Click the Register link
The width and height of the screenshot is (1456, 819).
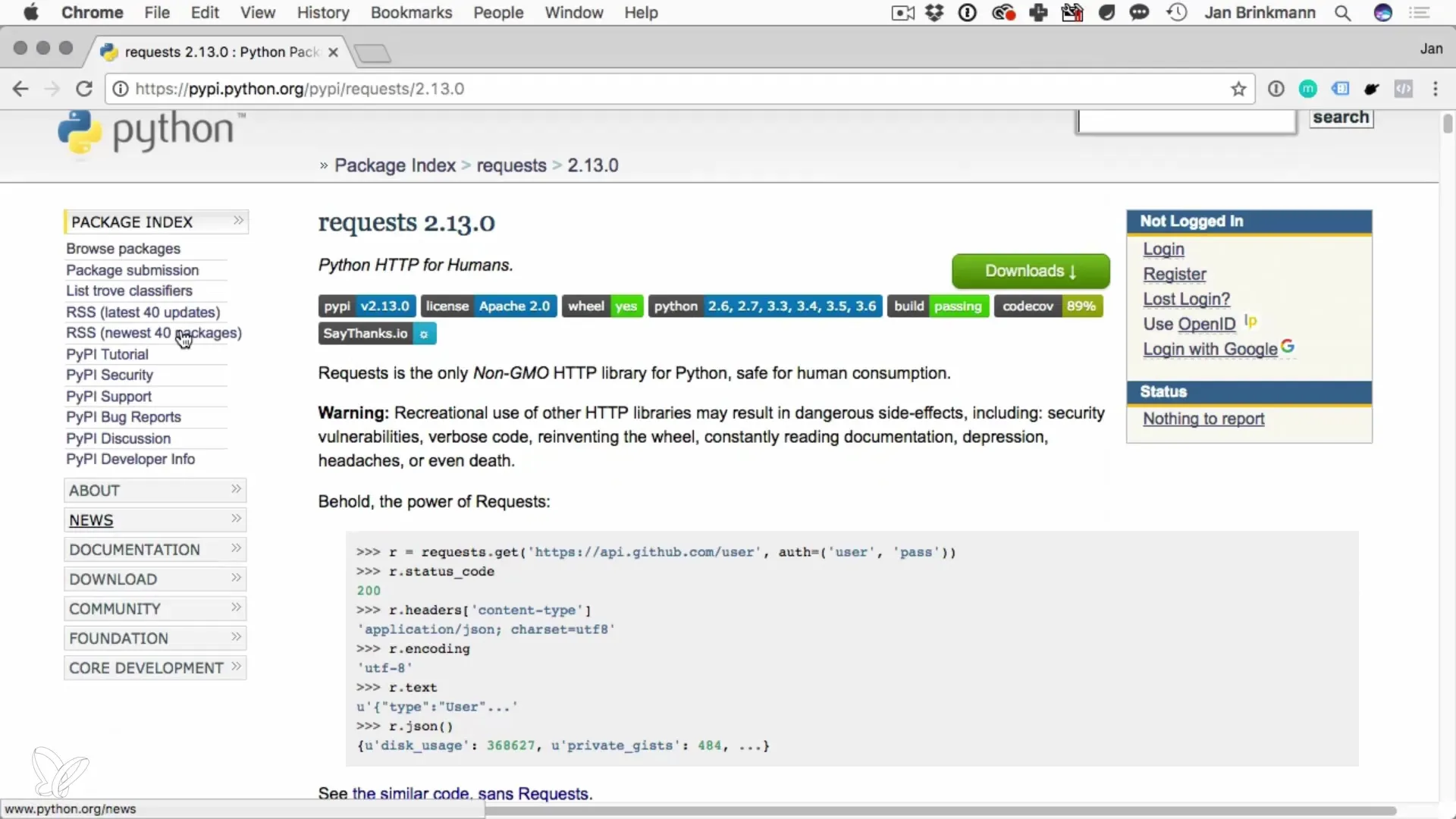pos(1175,275)
